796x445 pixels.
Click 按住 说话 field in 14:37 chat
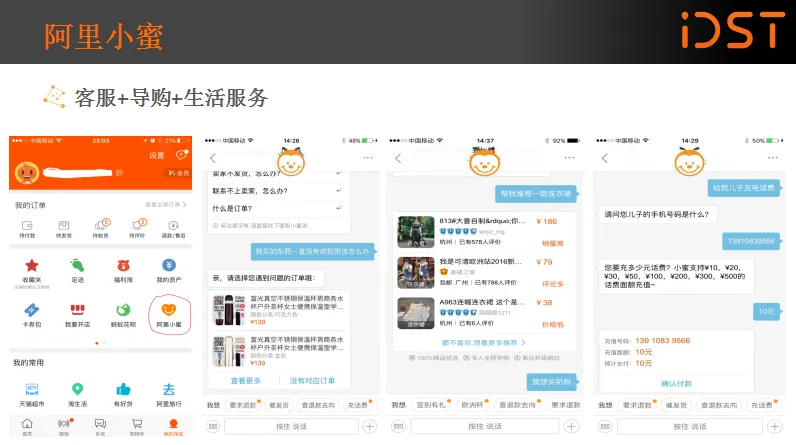(x=485, y=426)
